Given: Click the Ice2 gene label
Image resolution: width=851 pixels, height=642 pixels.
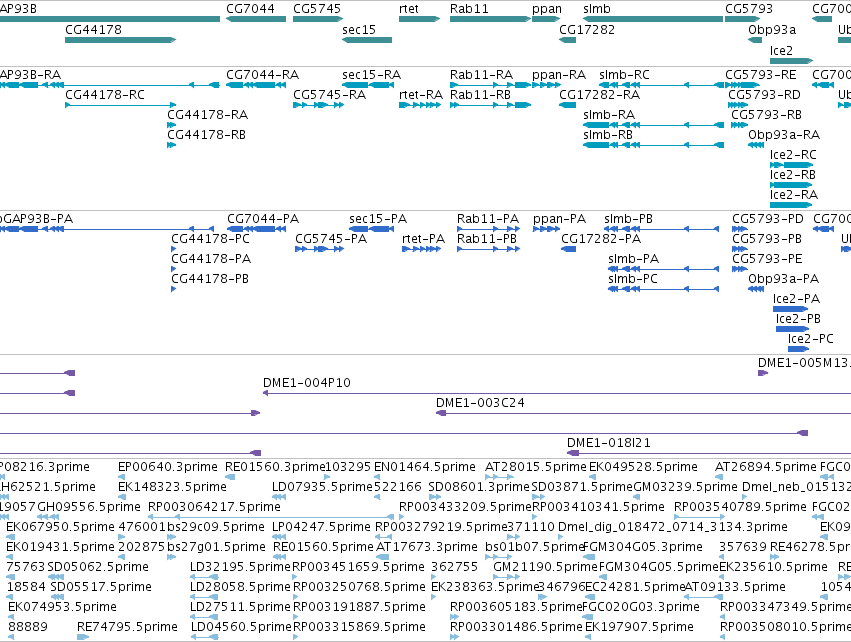Looking at the screenshot, I should click(781, 50).
